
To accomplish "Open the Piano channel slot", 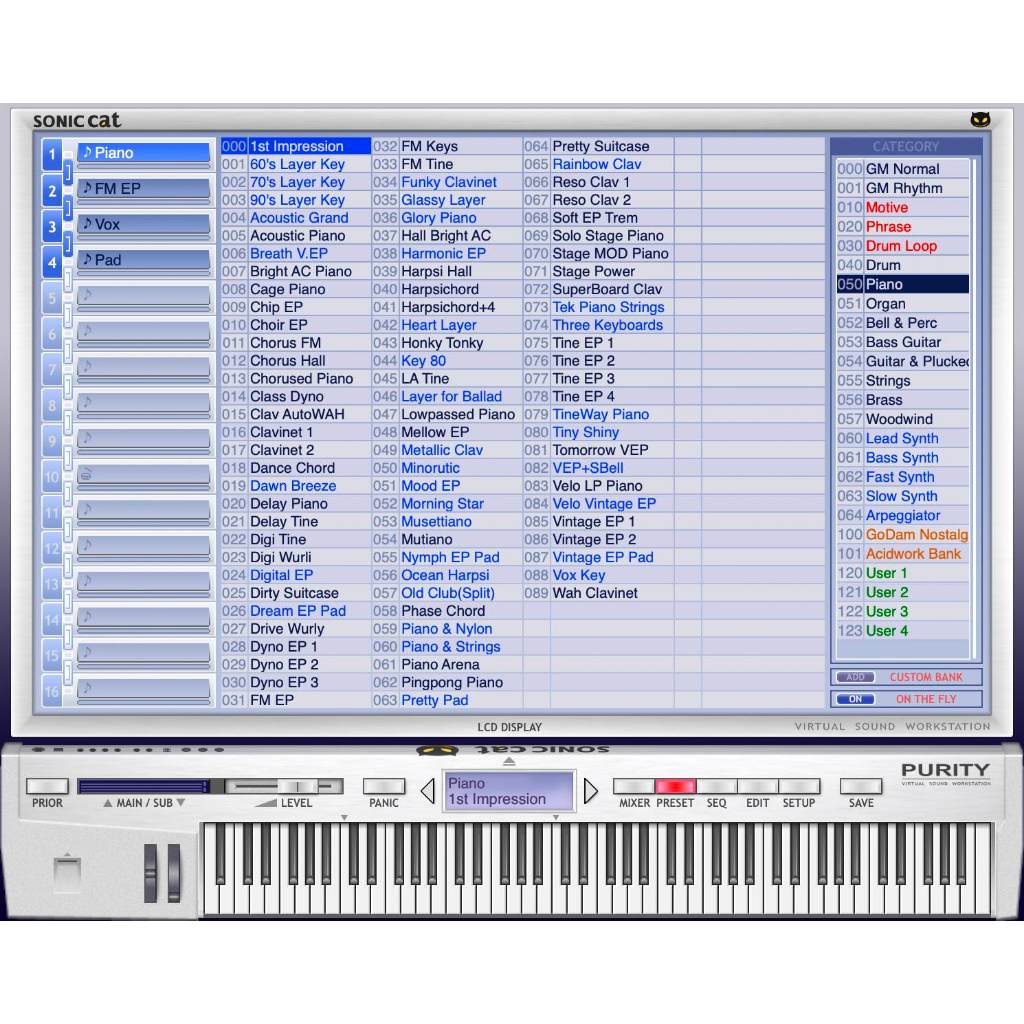I will 144,153.
